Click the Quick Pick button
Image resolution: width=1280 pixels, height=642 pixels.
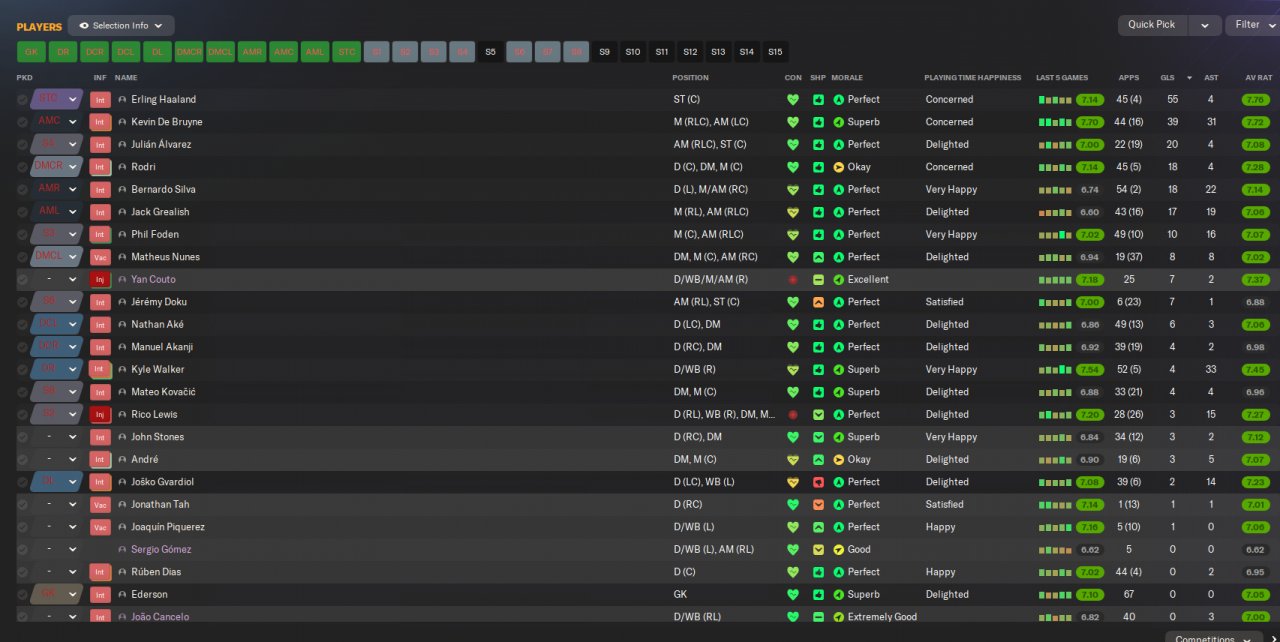click(x=1152, y=25)
